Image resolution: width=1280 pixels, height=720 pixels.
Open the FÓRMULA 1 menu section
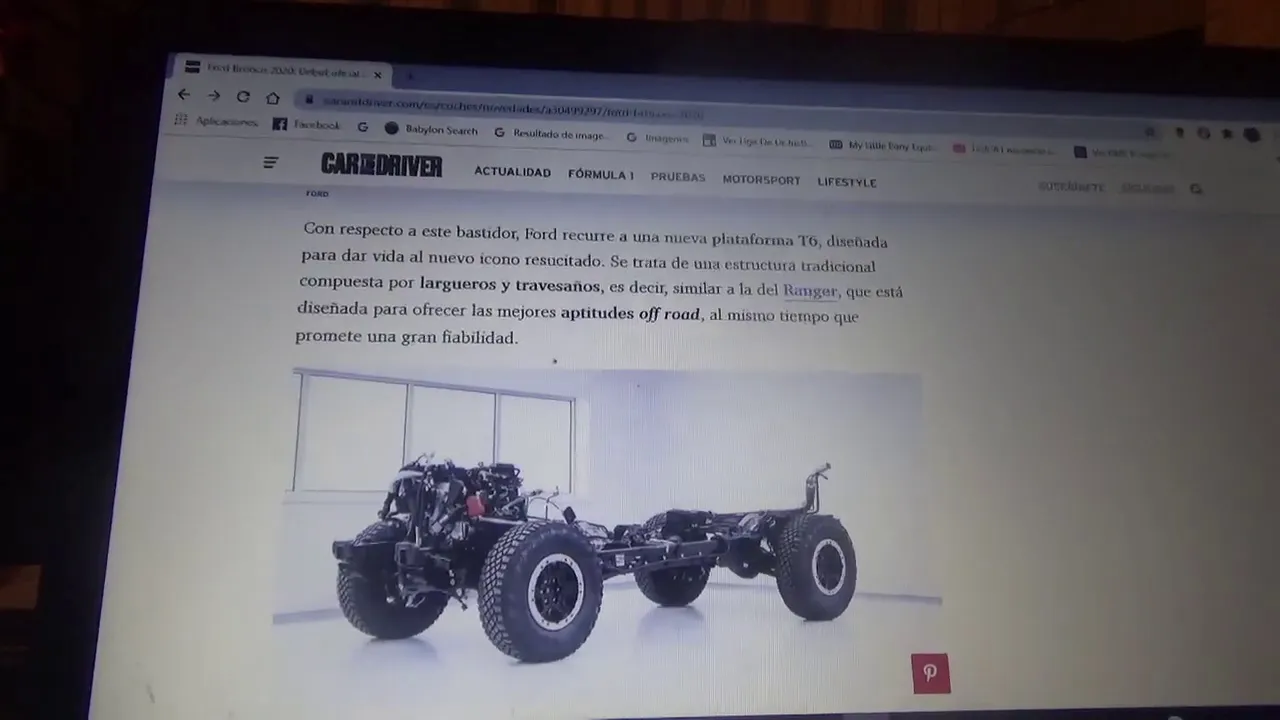[x=600, y=175]
